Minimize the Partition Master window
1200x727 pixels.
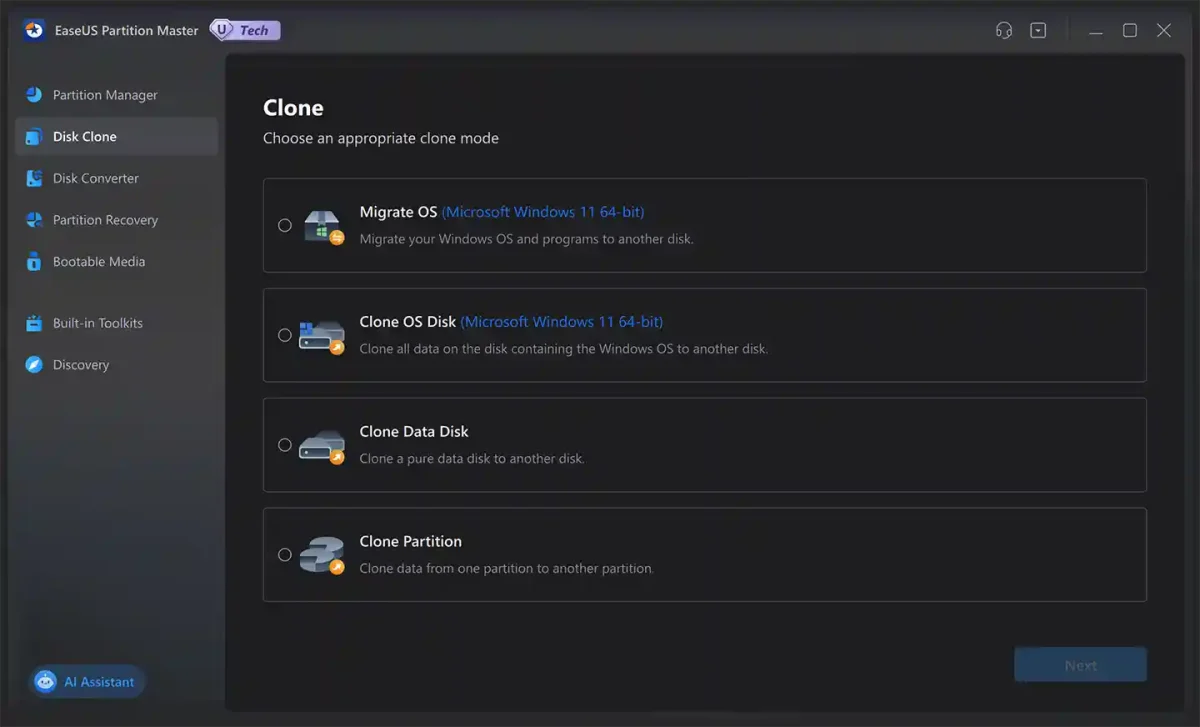[x=1097, y=31]
